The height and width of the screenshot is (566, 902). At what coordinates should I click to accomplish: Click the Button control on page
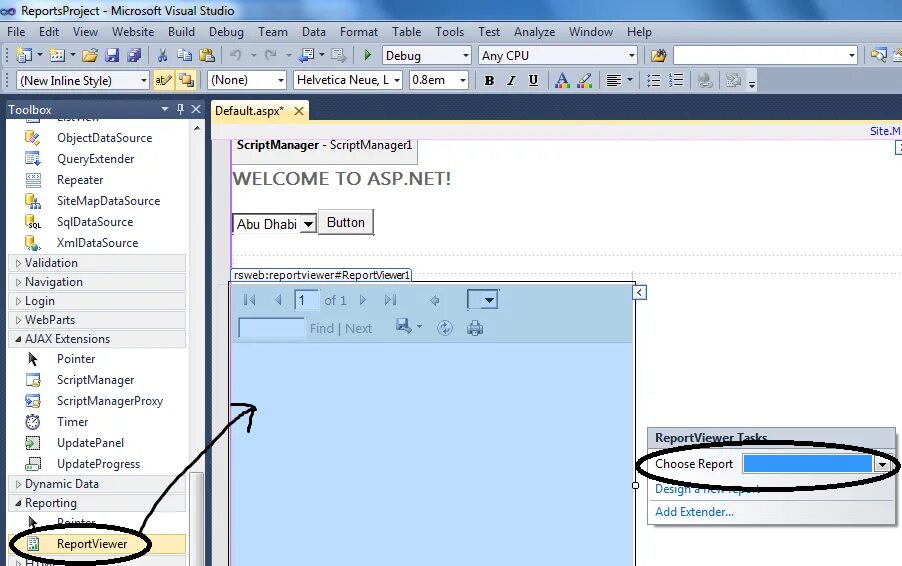pos(346,223)
